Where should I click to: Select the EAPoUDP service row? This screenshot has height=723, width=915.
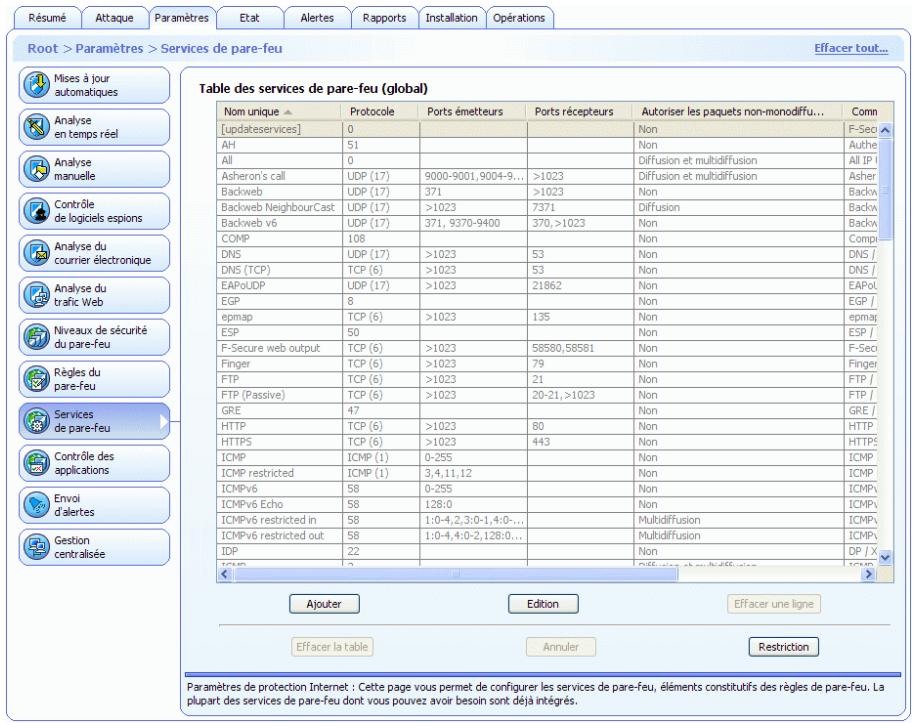pyautogui.click(x=547, y=285)
